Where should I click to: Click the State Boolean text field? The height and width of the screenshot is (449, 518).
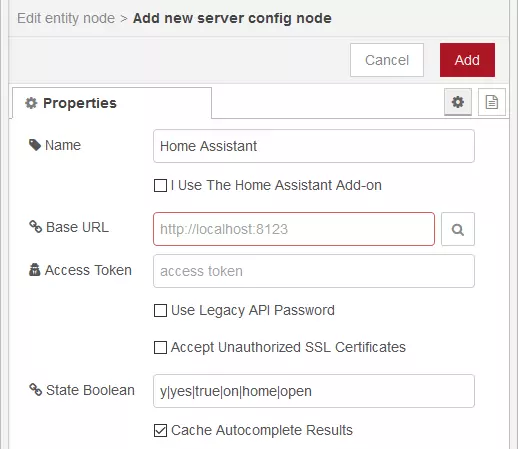(314, 391)
